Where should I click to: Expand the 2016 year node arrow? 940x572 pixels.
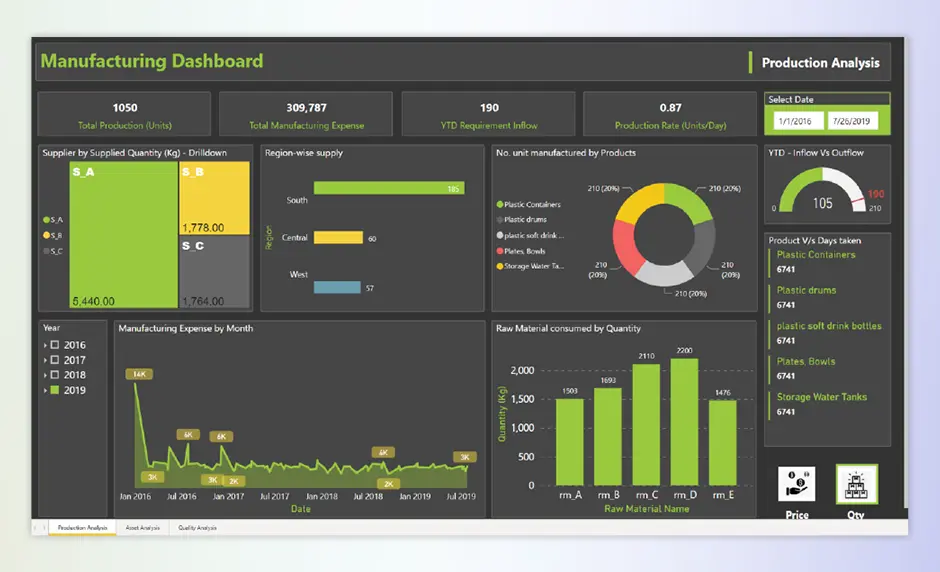coord(45,345)
